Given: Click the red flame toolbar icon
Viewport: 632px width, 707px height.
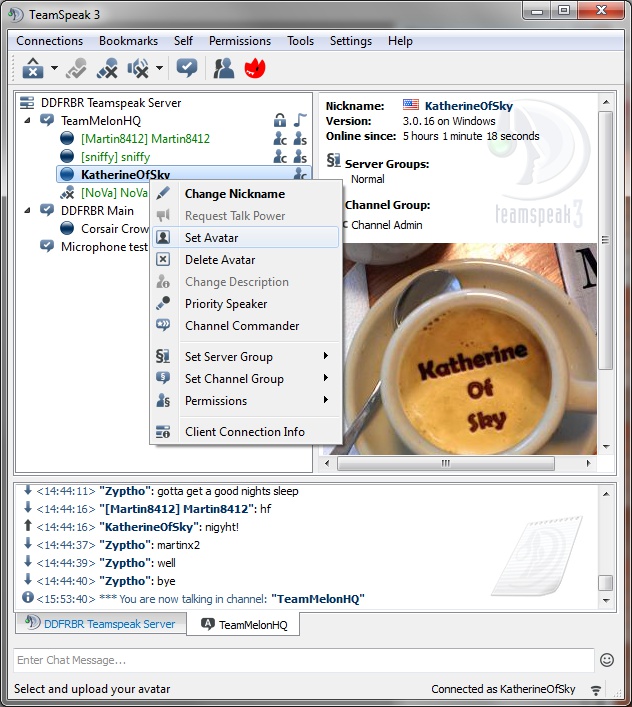Looking at the screenshot, I should tap(255, 69).
